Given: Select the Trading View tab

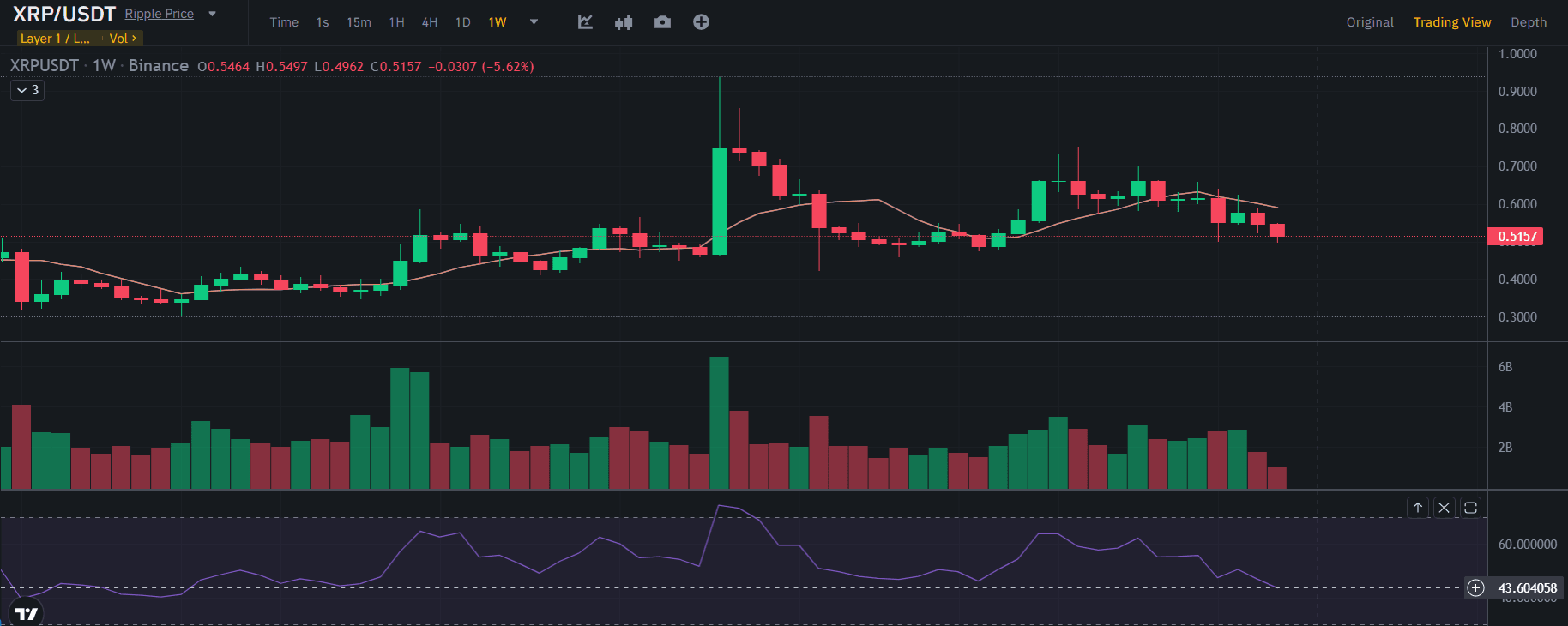Looking at the screenshot, I should [1451, 22].
